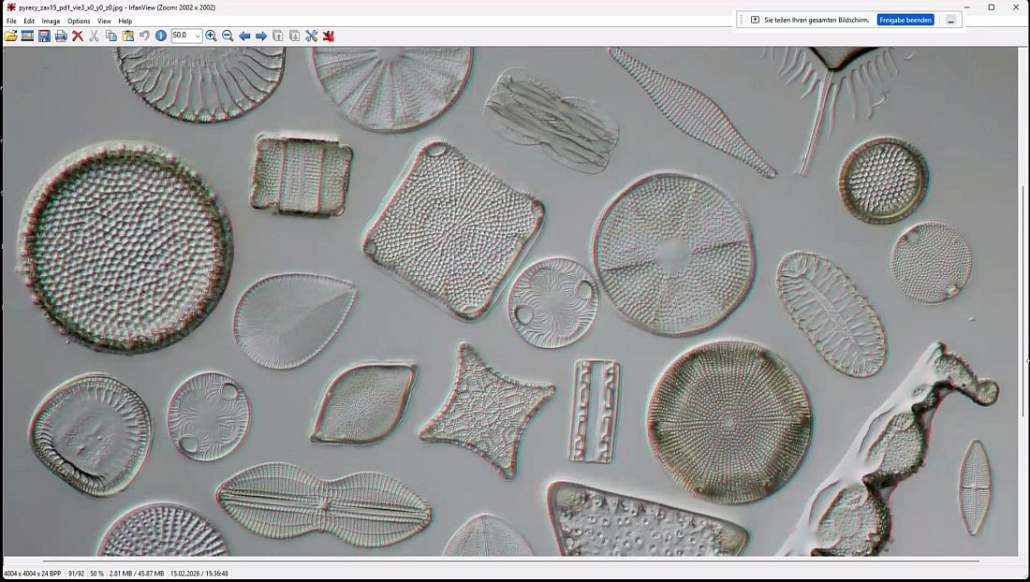Go to next image with right arrow
1030x582 pixels.
click(261, 36)
